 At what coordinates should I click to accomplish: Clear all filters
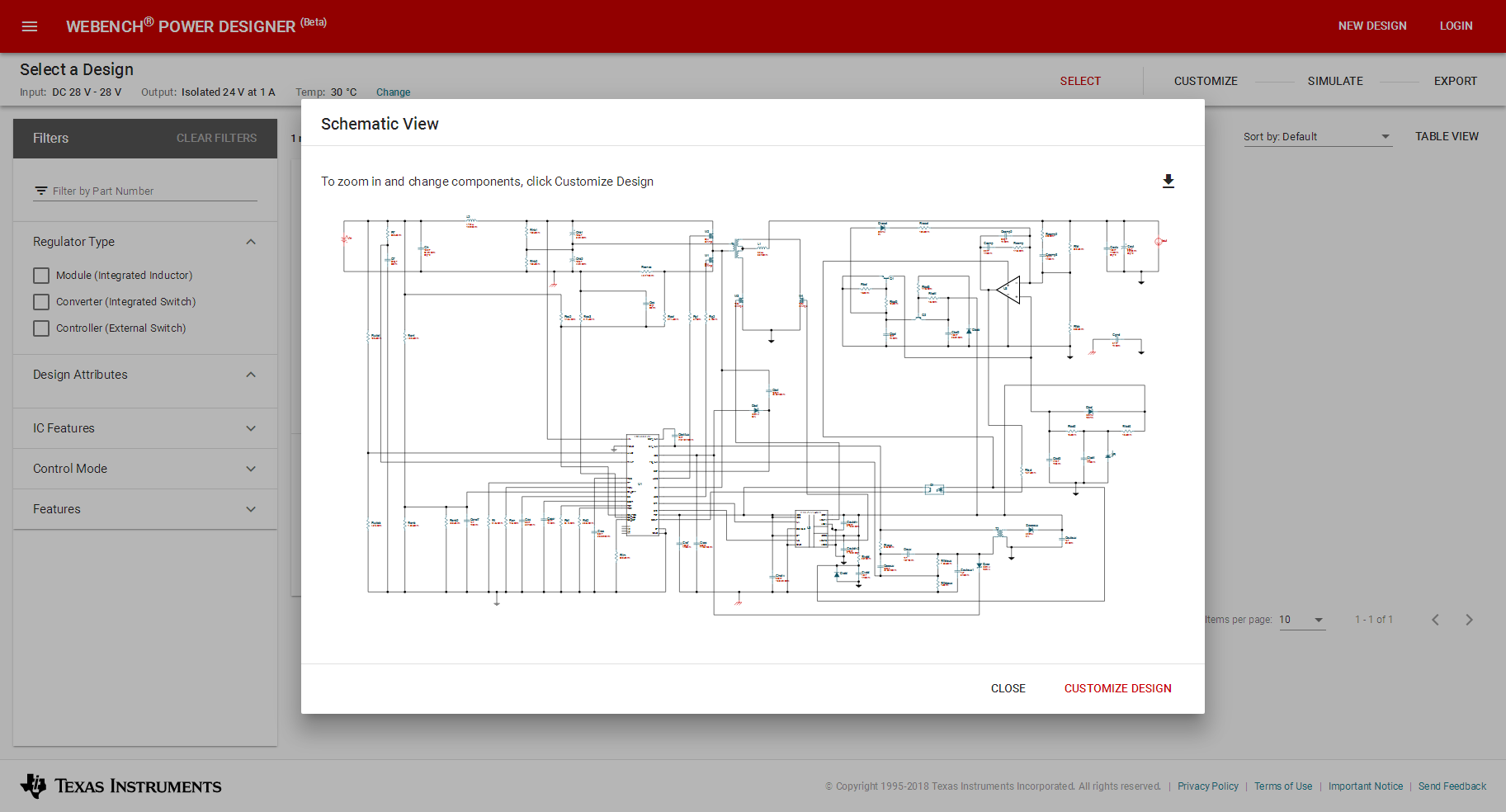click(x=216, y=139)
